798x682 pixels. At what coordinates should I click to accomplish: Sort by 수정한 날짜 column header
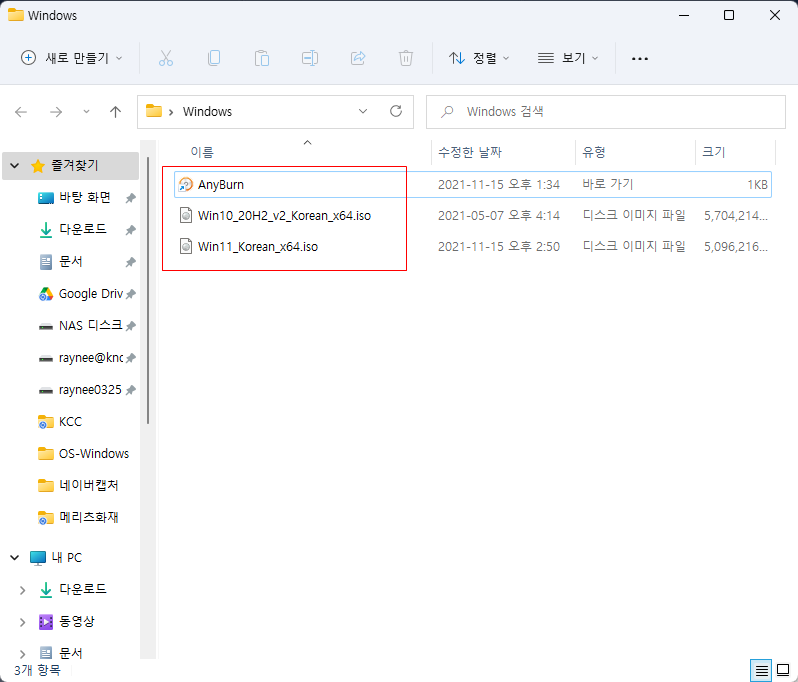[x=470, y=152]
